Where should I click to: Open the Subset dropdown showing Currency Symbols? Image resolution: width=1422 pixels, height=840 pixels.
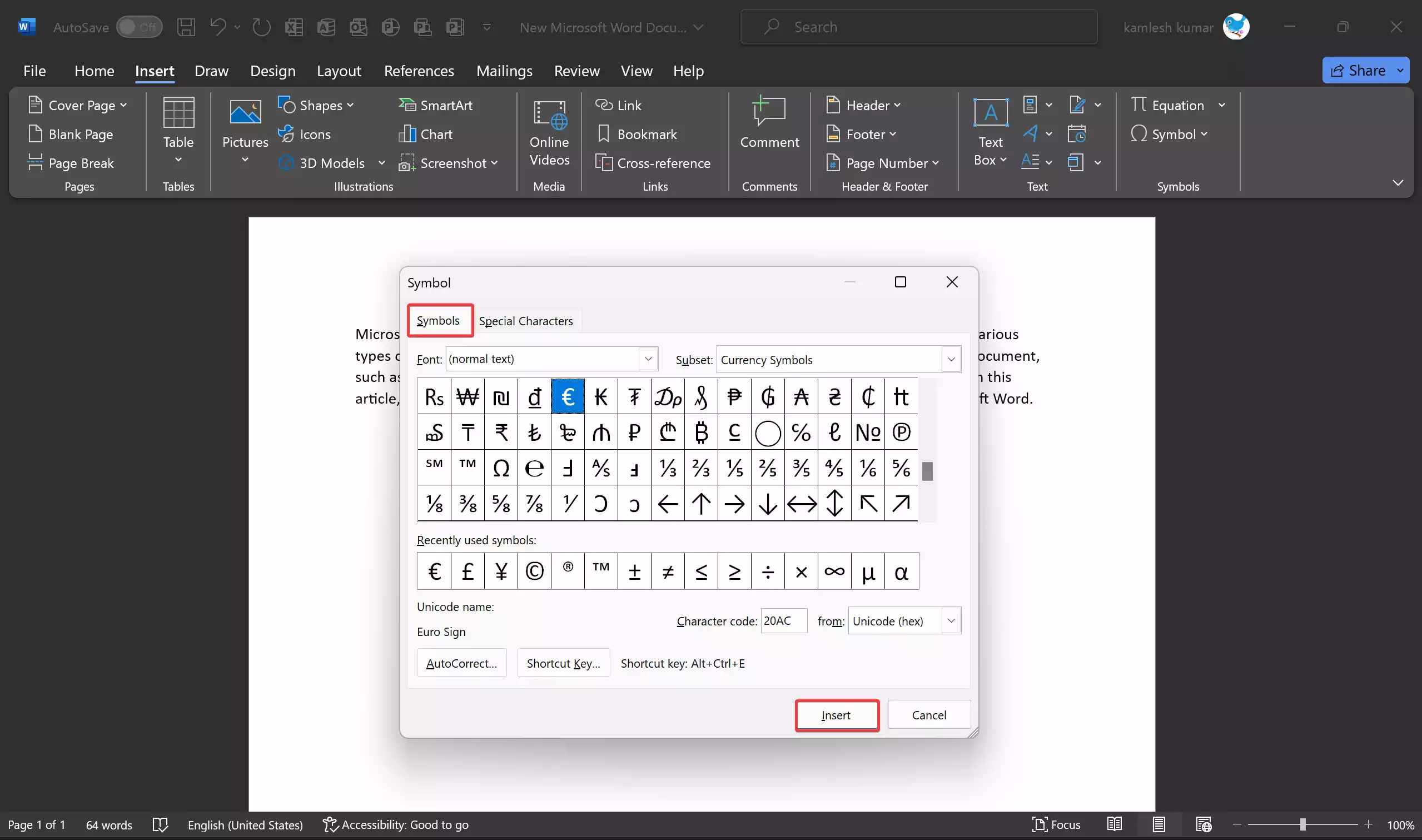(x=951, y=359)
